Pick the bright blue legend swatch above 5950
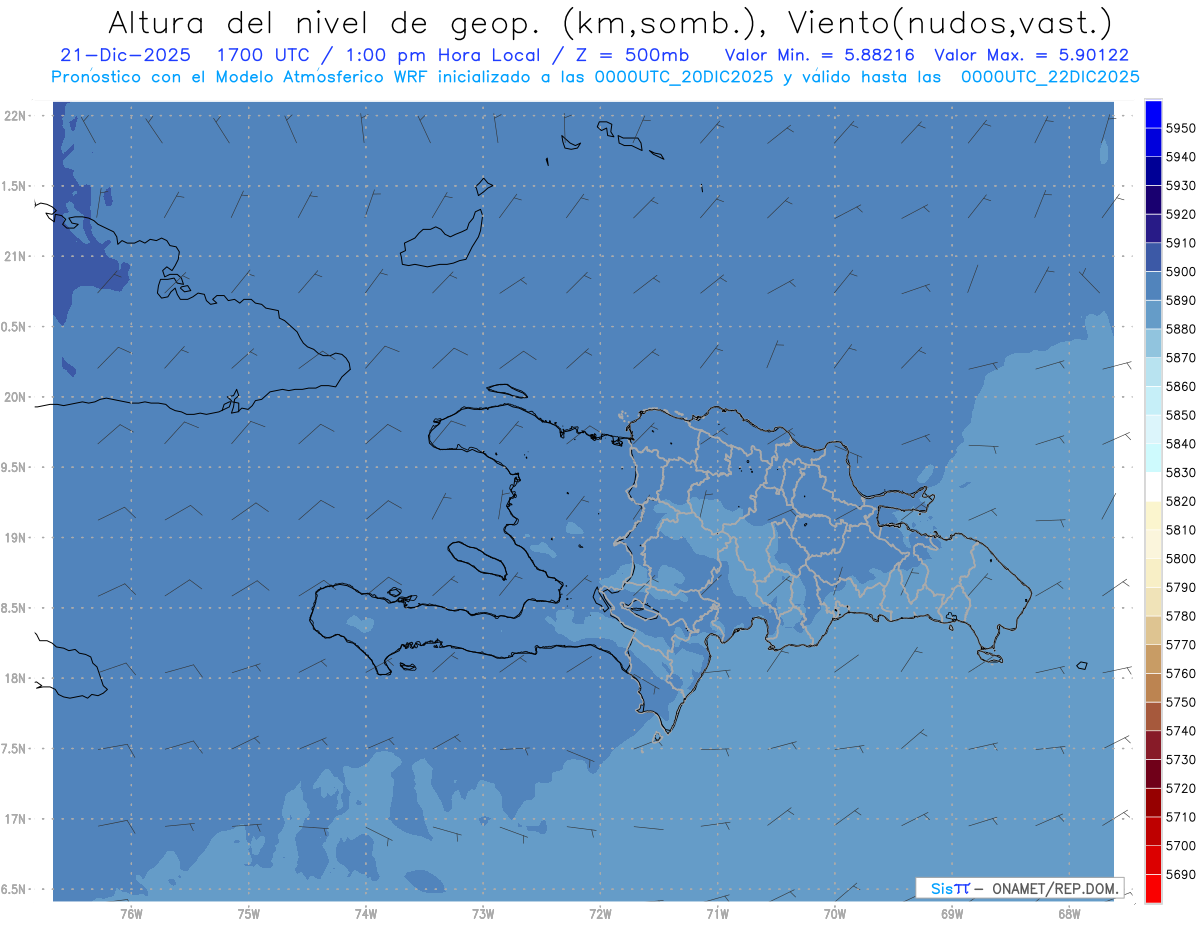This screenshot has height=927, width=1200. pyautogui.click(x=1153, y=114)
